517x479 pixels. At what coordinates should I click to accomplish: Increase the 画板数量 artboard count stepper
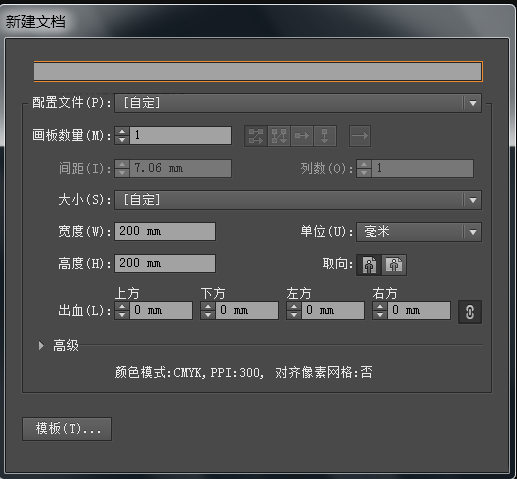pos(122,131)
